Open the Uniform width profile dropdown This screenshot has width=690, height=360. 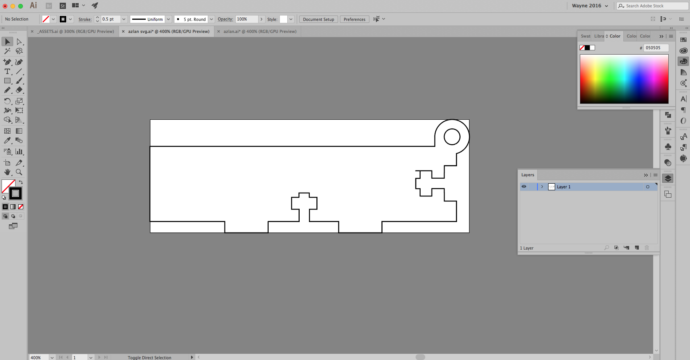point(168,19)
